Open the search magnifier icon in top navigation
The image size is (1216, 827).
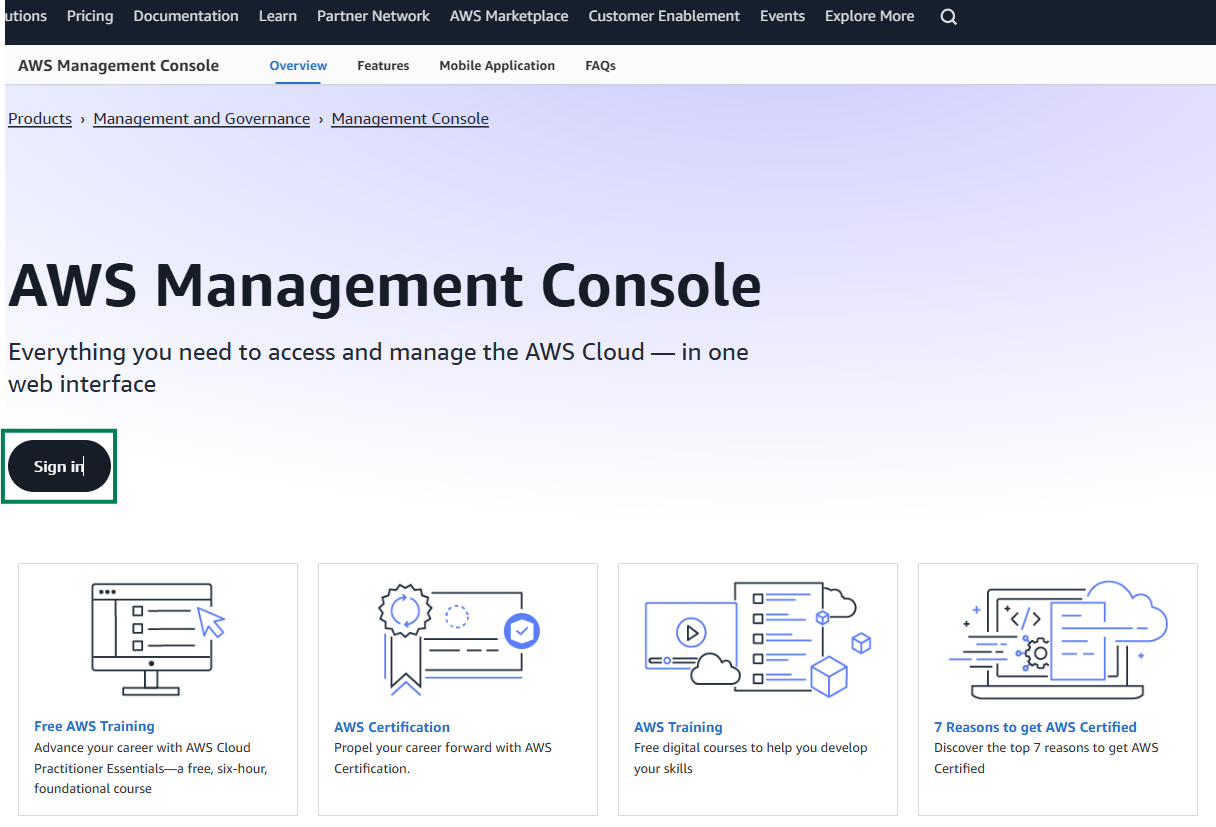click(949, 17)
